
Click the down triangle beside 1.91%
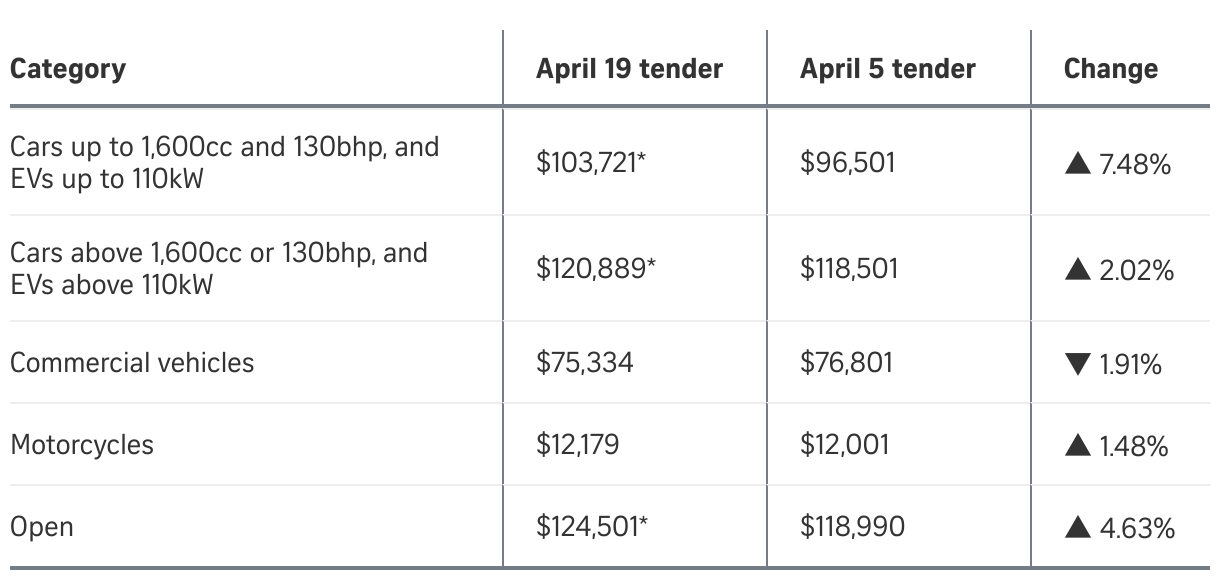pos(1078,365)
